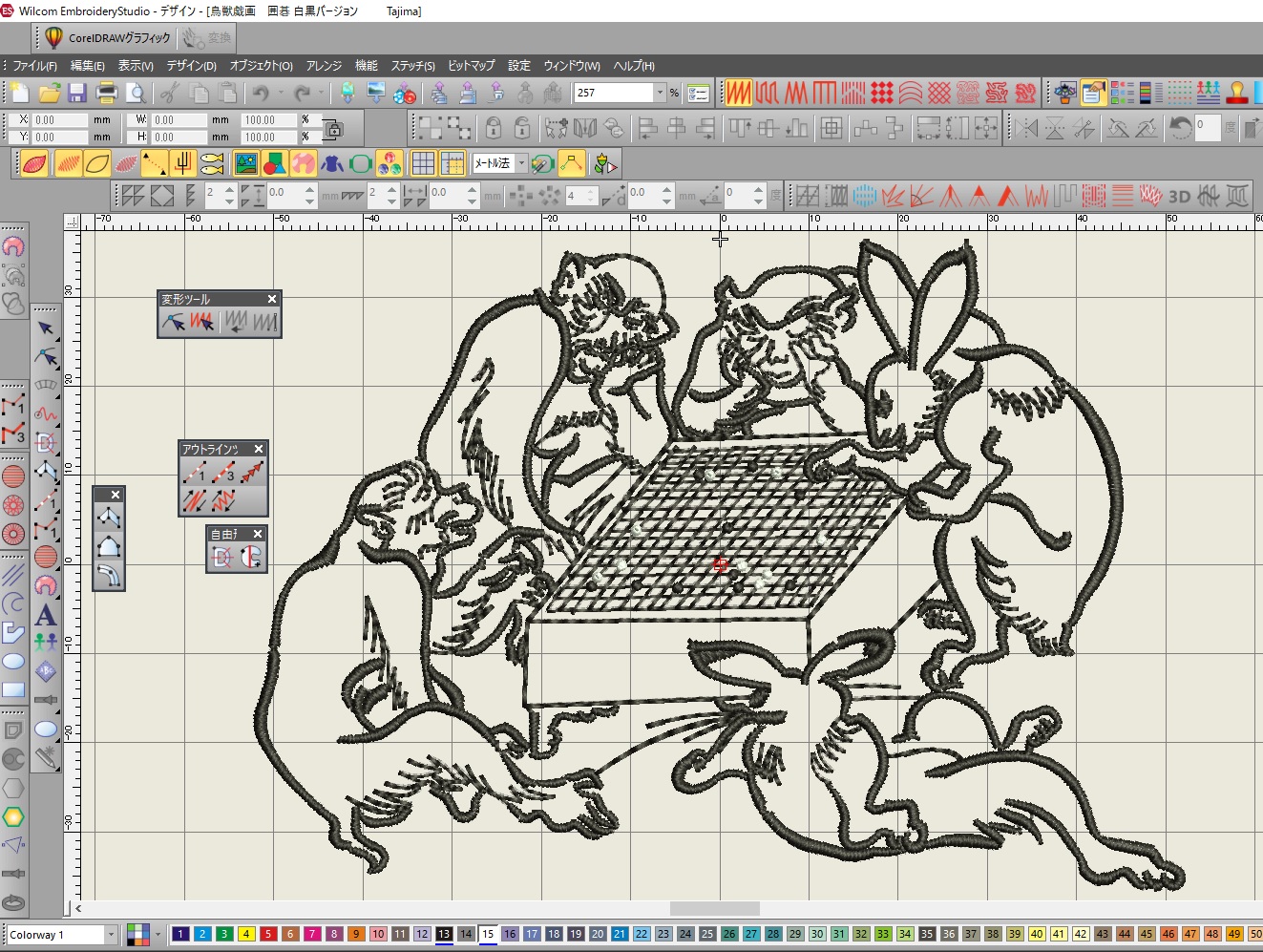Toggle show outlines leaf icon
The height and width of the screenshot is (952, 1263).
(x=97, y=163)
